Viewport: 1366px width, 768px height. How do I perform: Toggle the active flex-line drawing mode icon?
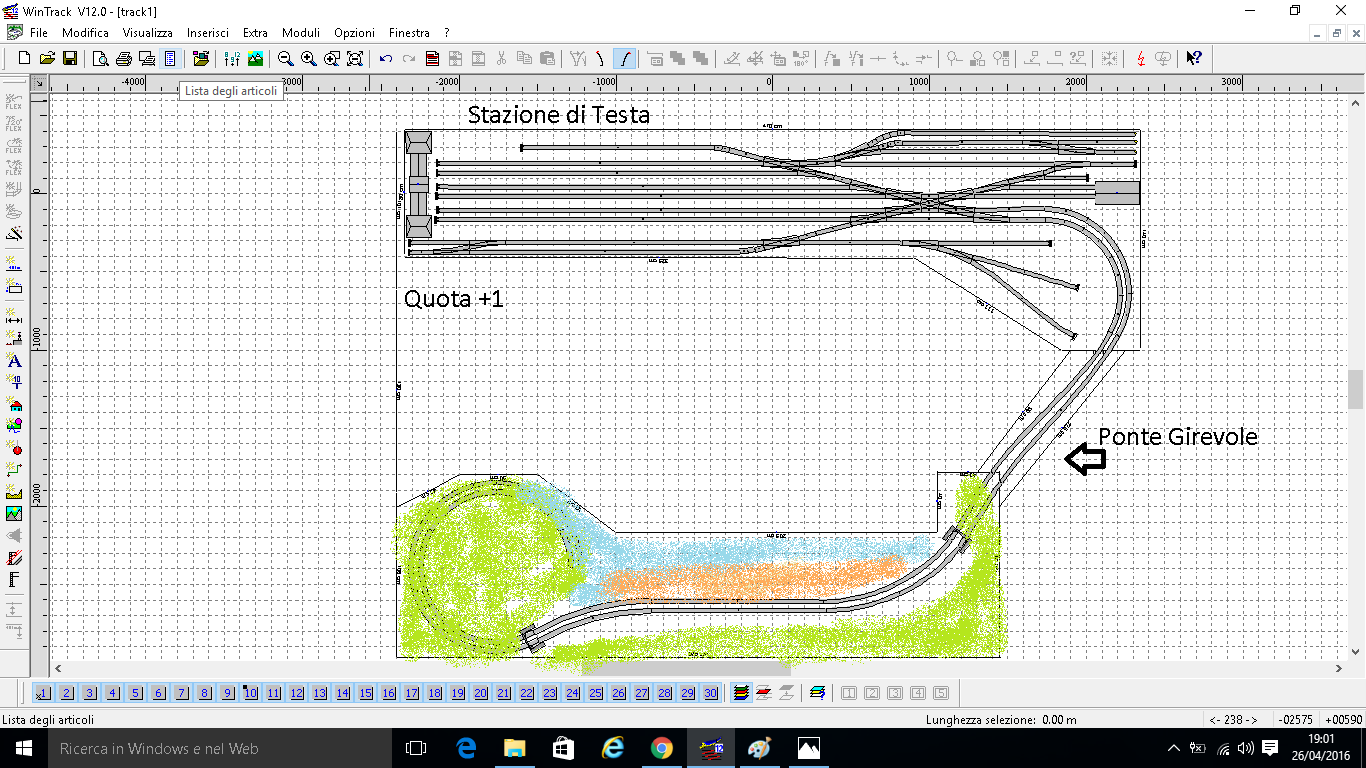625,58
